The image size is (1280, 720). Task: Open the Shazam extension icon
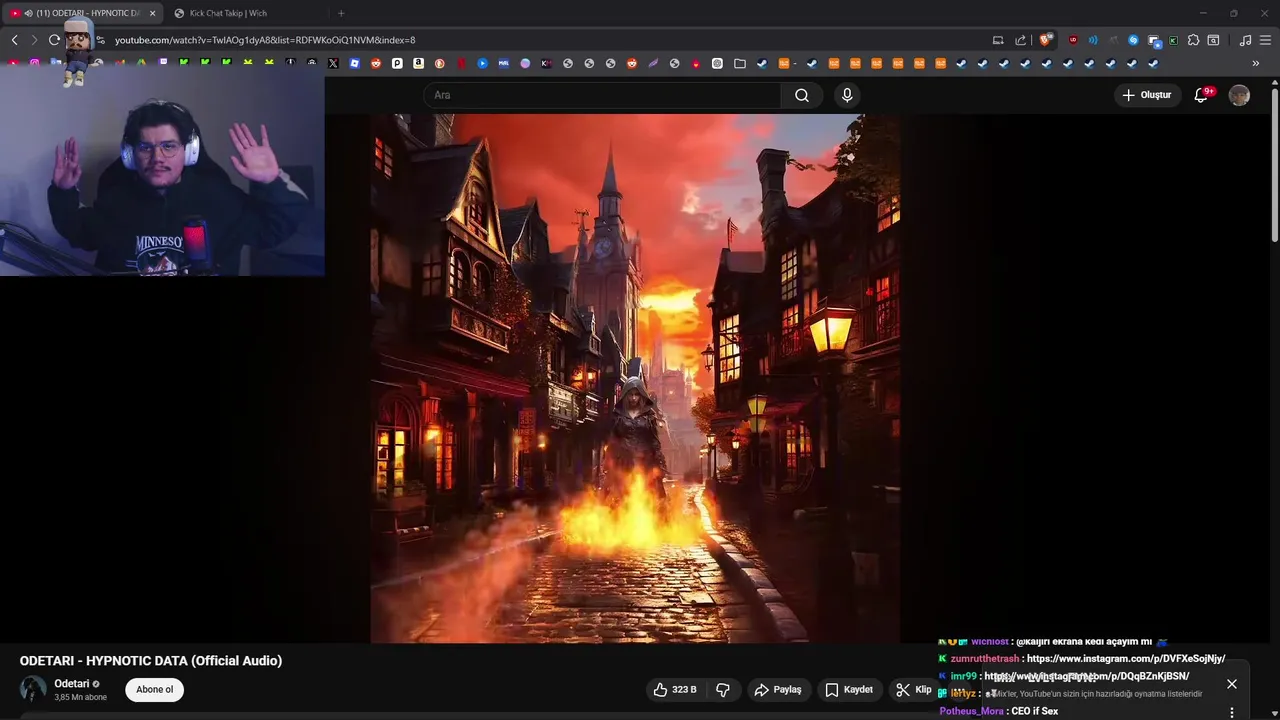coord(1133,40)
